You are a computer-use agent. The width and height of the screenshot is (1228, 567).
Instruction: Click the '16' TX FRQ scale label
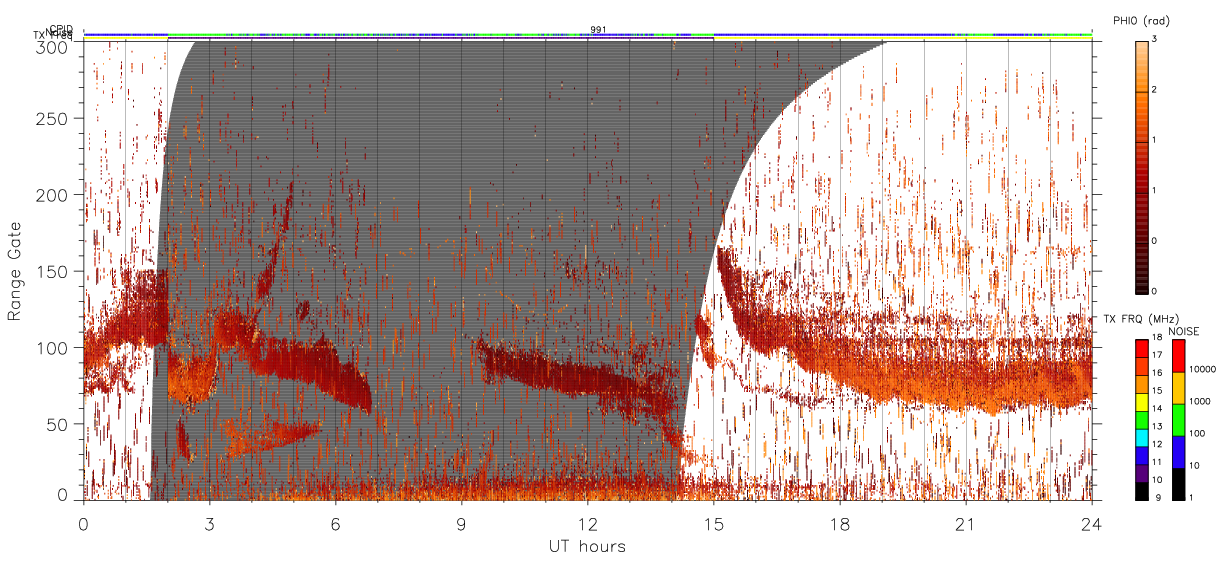(x=1159, y=373)
